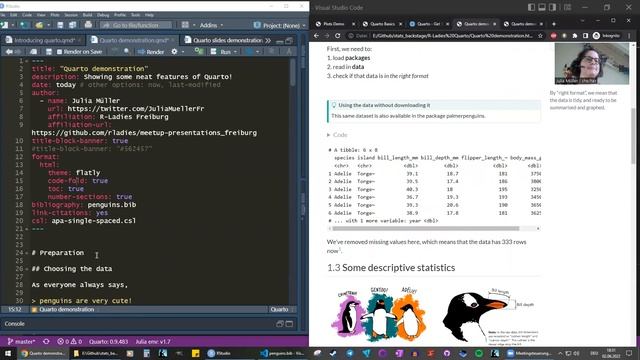Screen dimensions: 640x360
Task: Open the Quarto file type selector in editor status bar
Action: coord(282,309)
